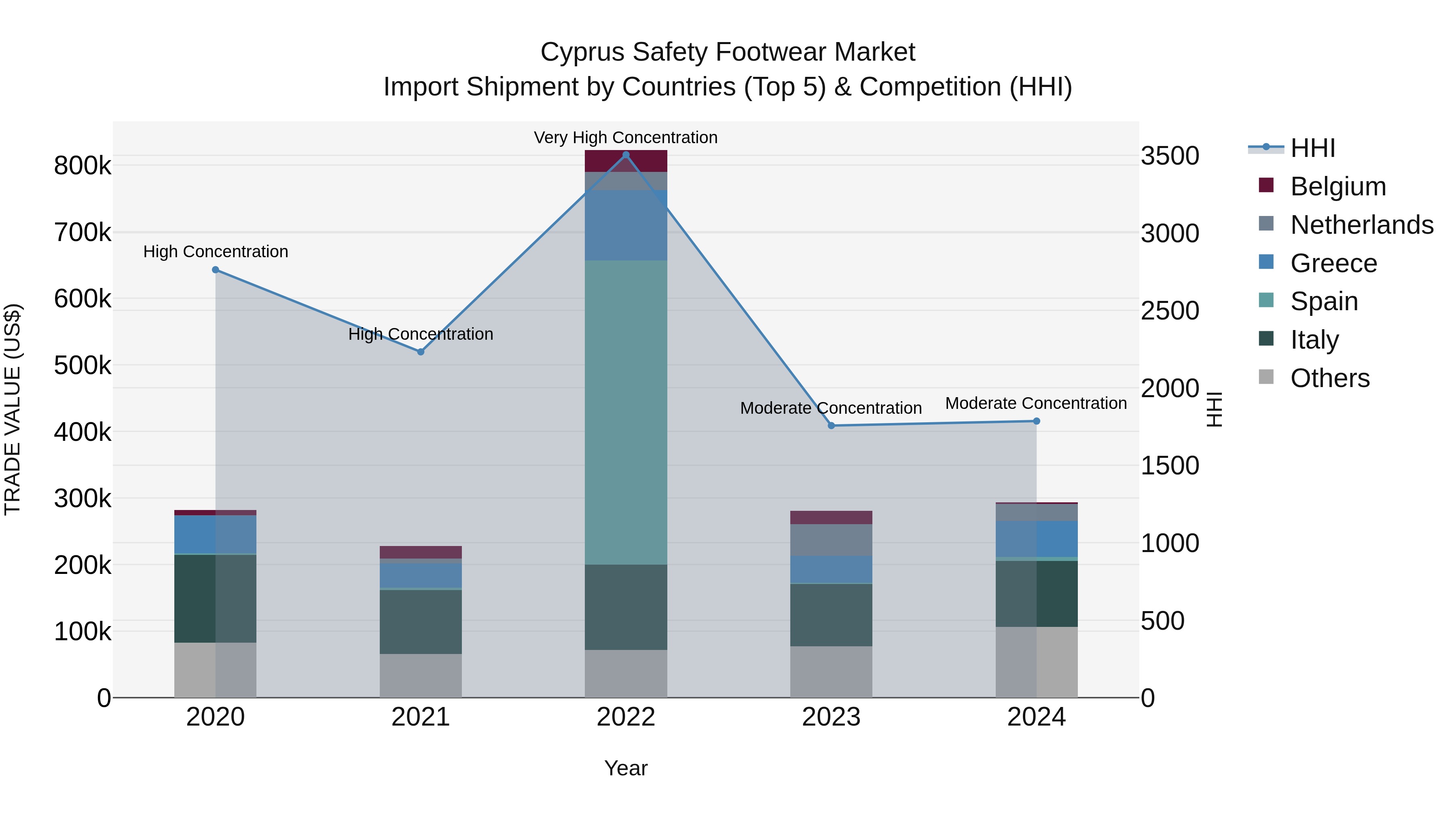The image size is (1456, 819).
Task: Click the Spain teal legend swatch
Action: coord(1266,300)
